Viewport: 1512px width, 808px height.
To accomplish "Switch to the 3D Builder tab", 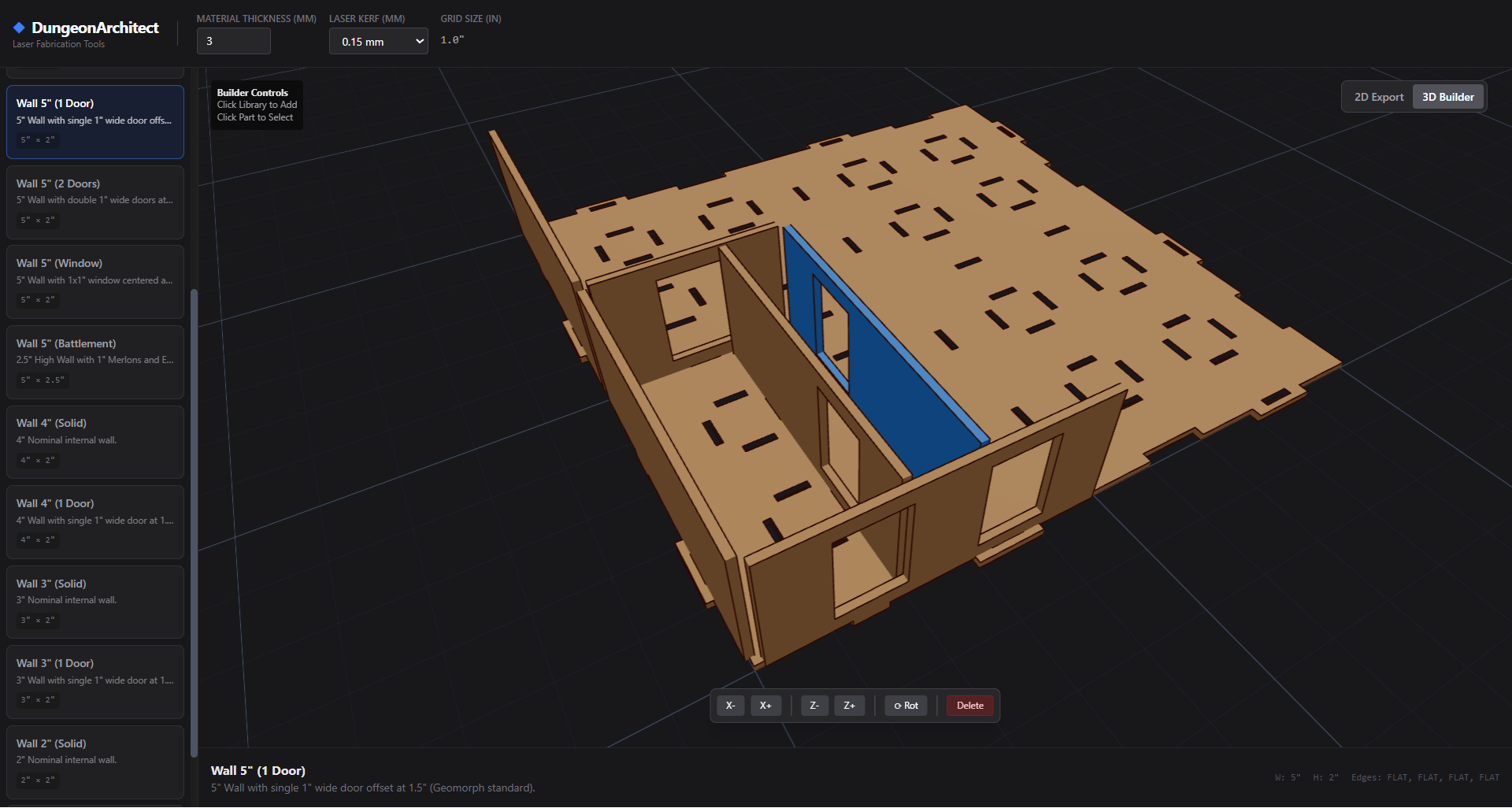I will click(1447, 97).
